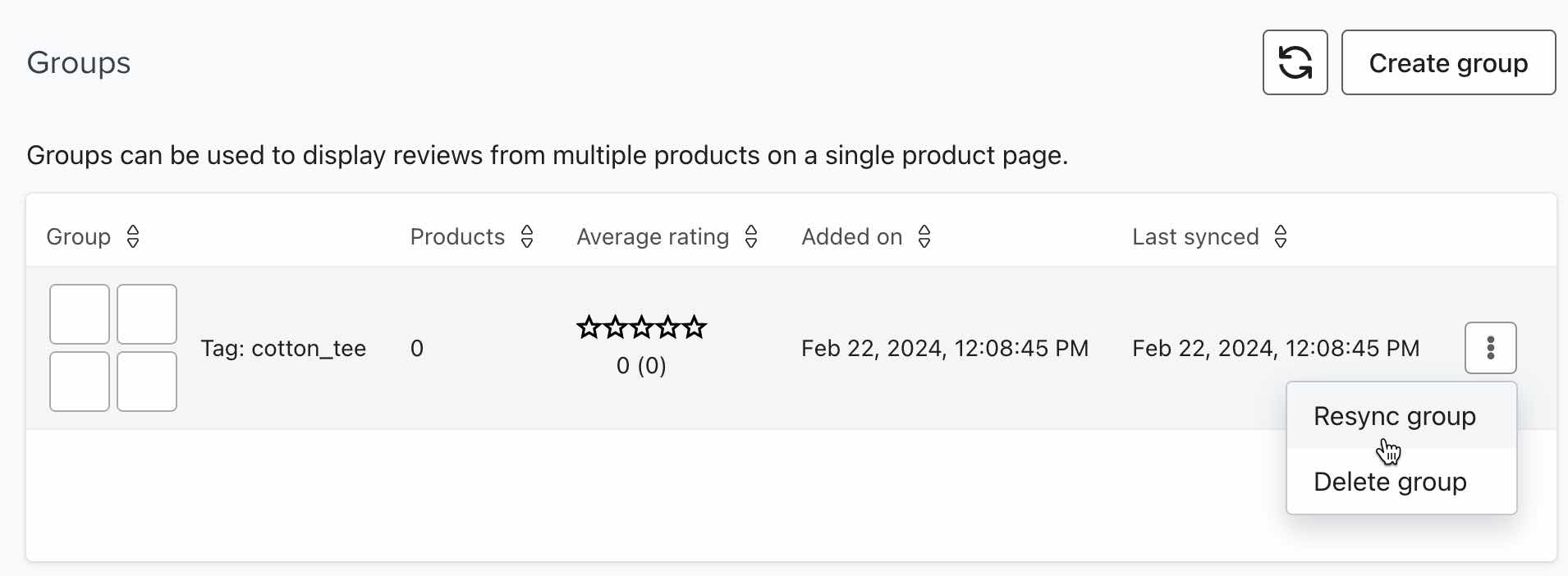Viewport: 1568px width, 576px height.
Task: Sort by Group column arrows
Action: [x=133, y=237]
